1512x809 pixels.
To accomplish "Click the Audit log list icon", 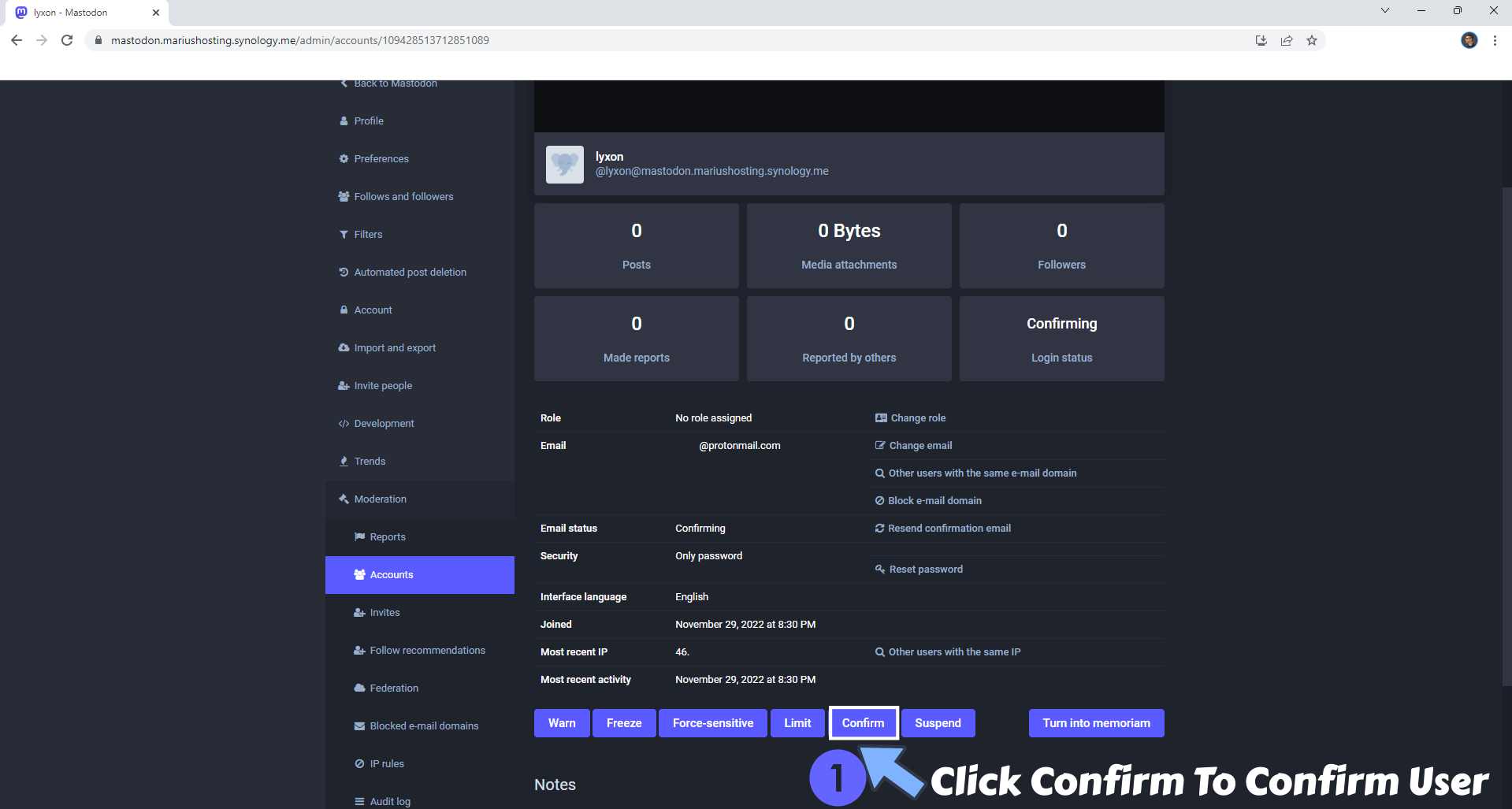I will (x=359, y=802).
